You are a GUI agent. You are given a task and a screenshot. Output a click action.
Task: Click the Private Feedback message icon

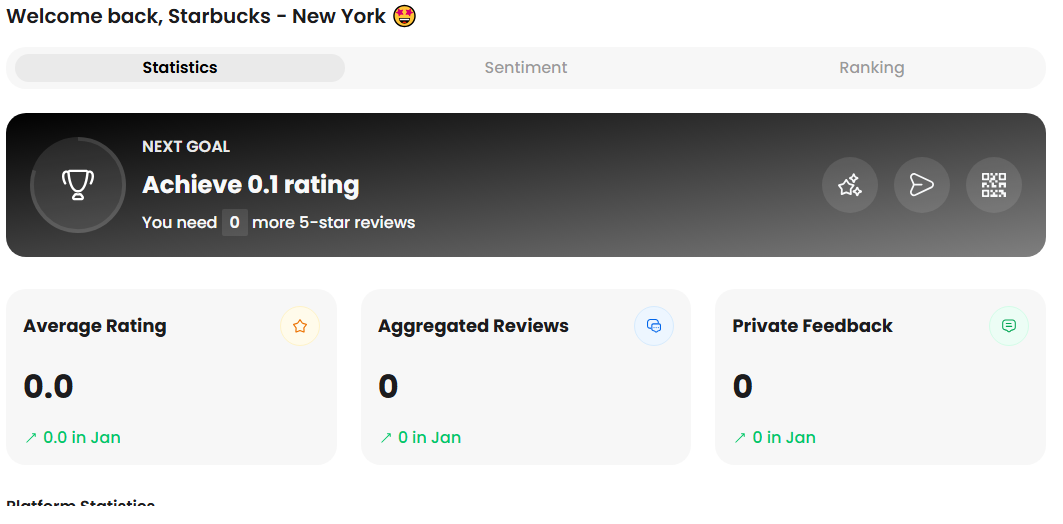point(1009,326)
